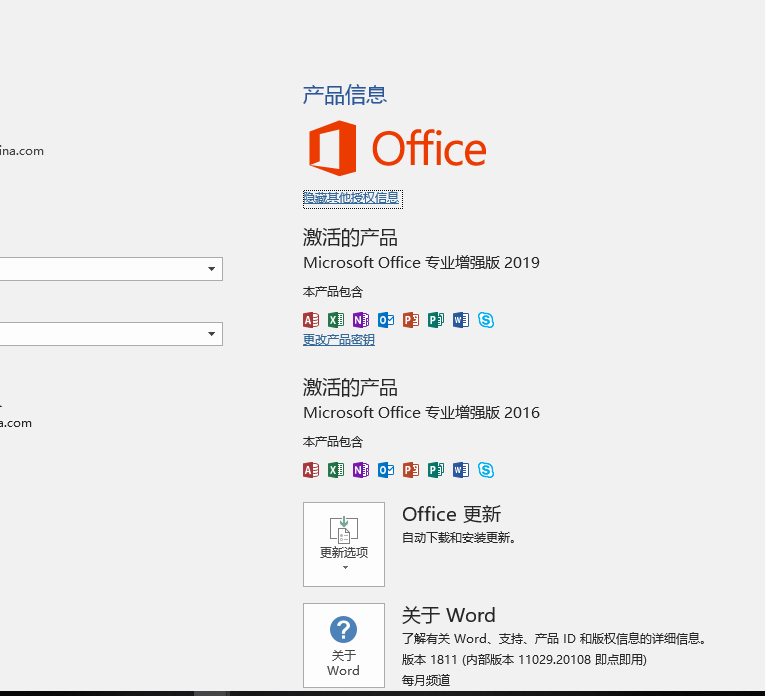The image size is (765, 696).
Task: Click 本产品包含 label under Office 2016
Action: click(333, 442)
